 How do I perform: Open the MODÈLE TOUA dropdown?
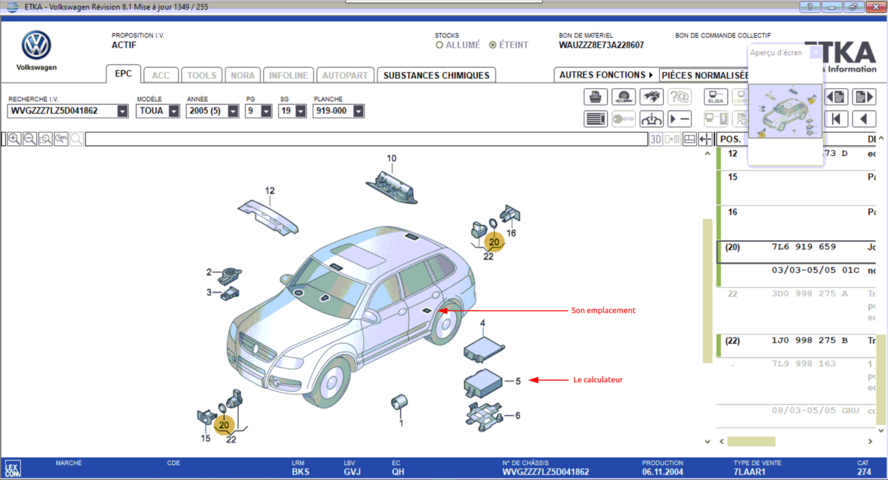pyautogui.click(x=174, y=111)
